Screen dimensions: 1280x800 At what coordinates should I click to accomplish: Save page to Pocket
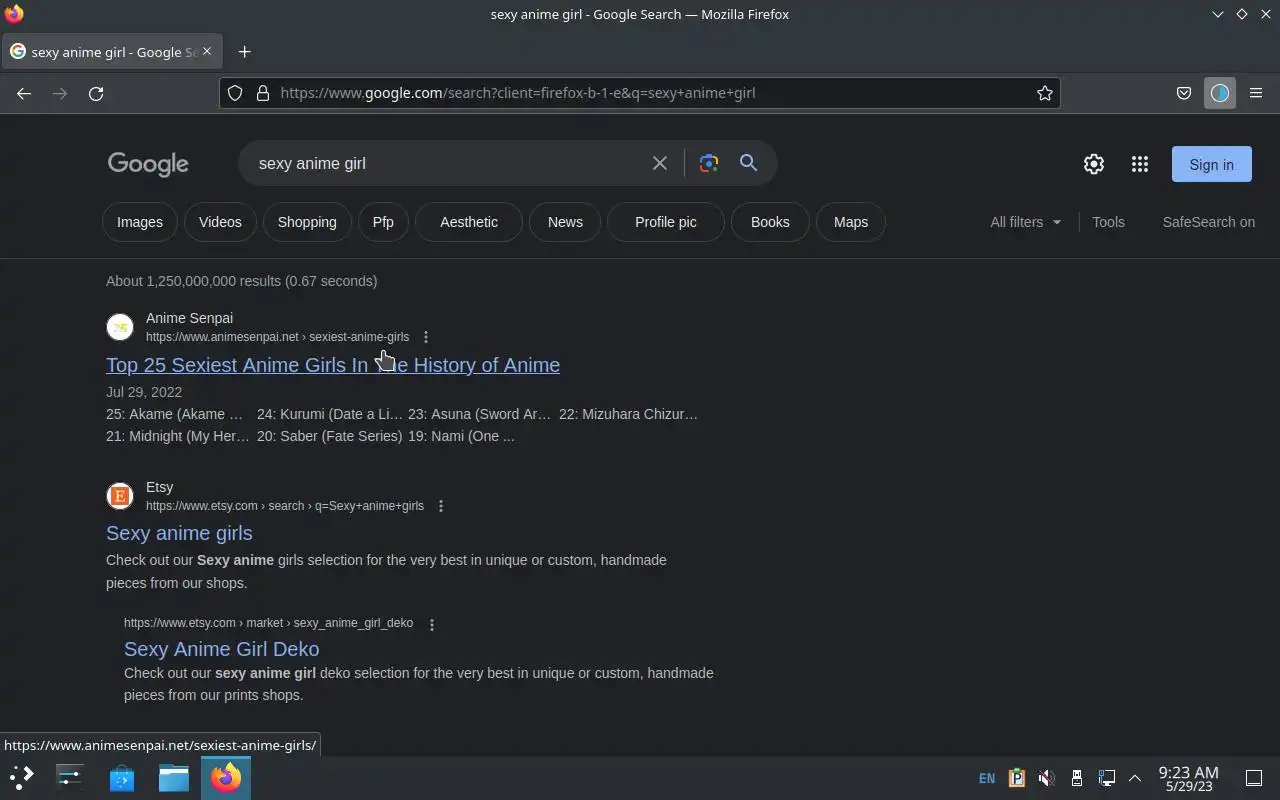pos(1183,93)
